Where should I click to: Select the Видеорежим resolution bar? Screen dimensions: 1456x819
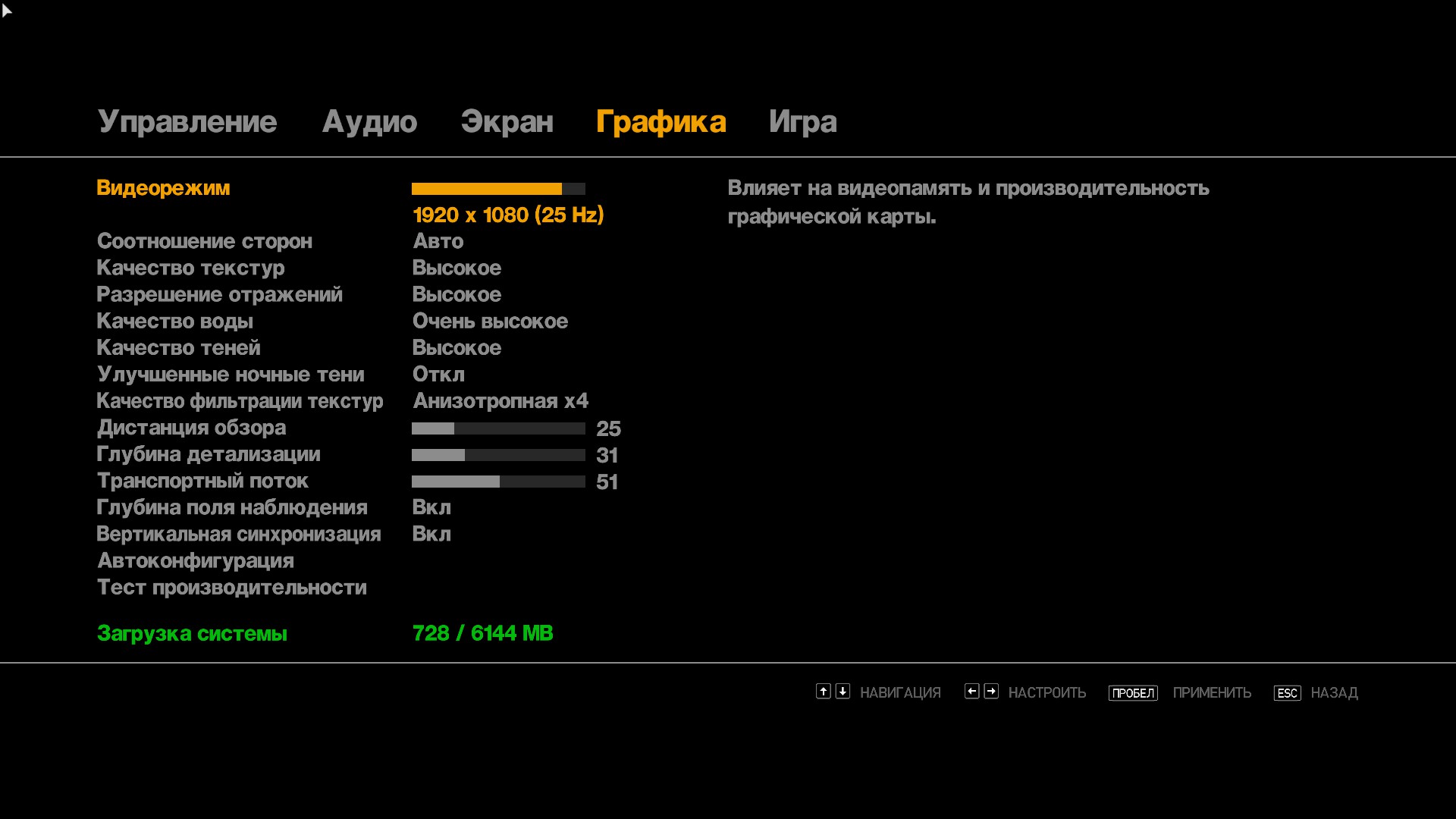pyautogui.click(x=498, y=189)
